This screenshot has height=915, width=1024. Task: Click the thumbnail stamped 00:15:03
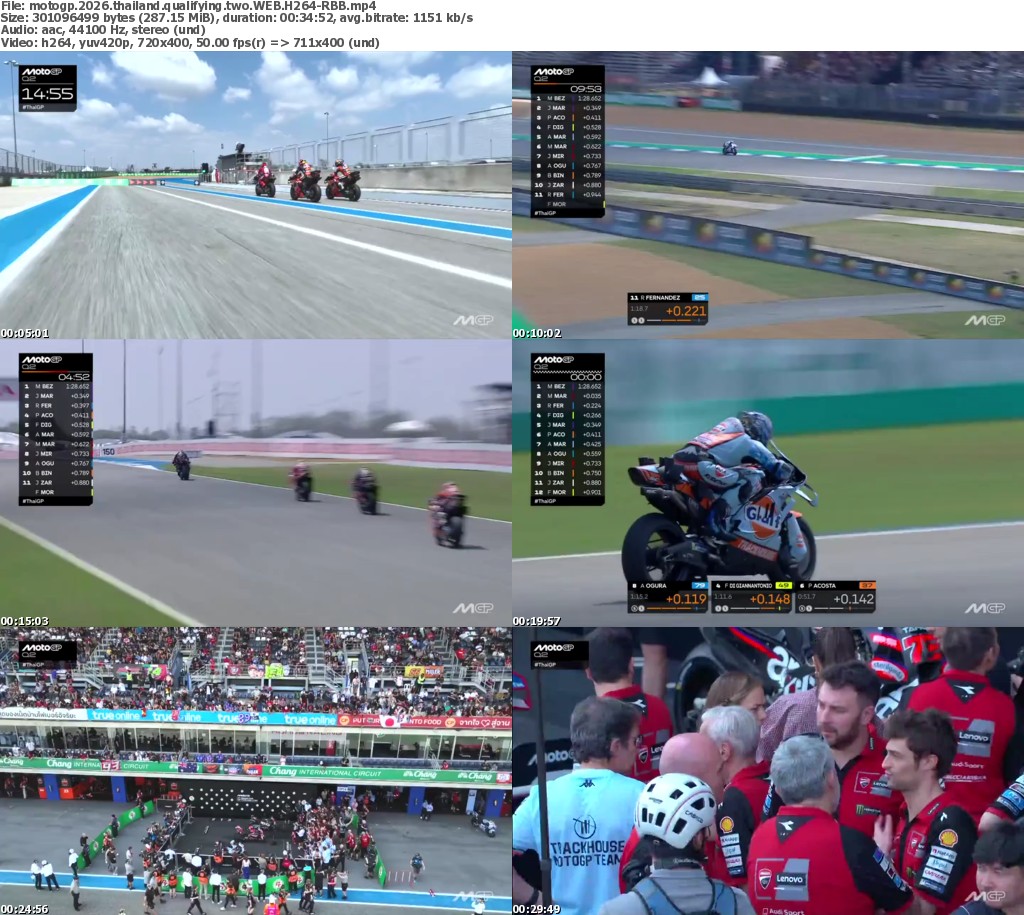pos(256,483)
